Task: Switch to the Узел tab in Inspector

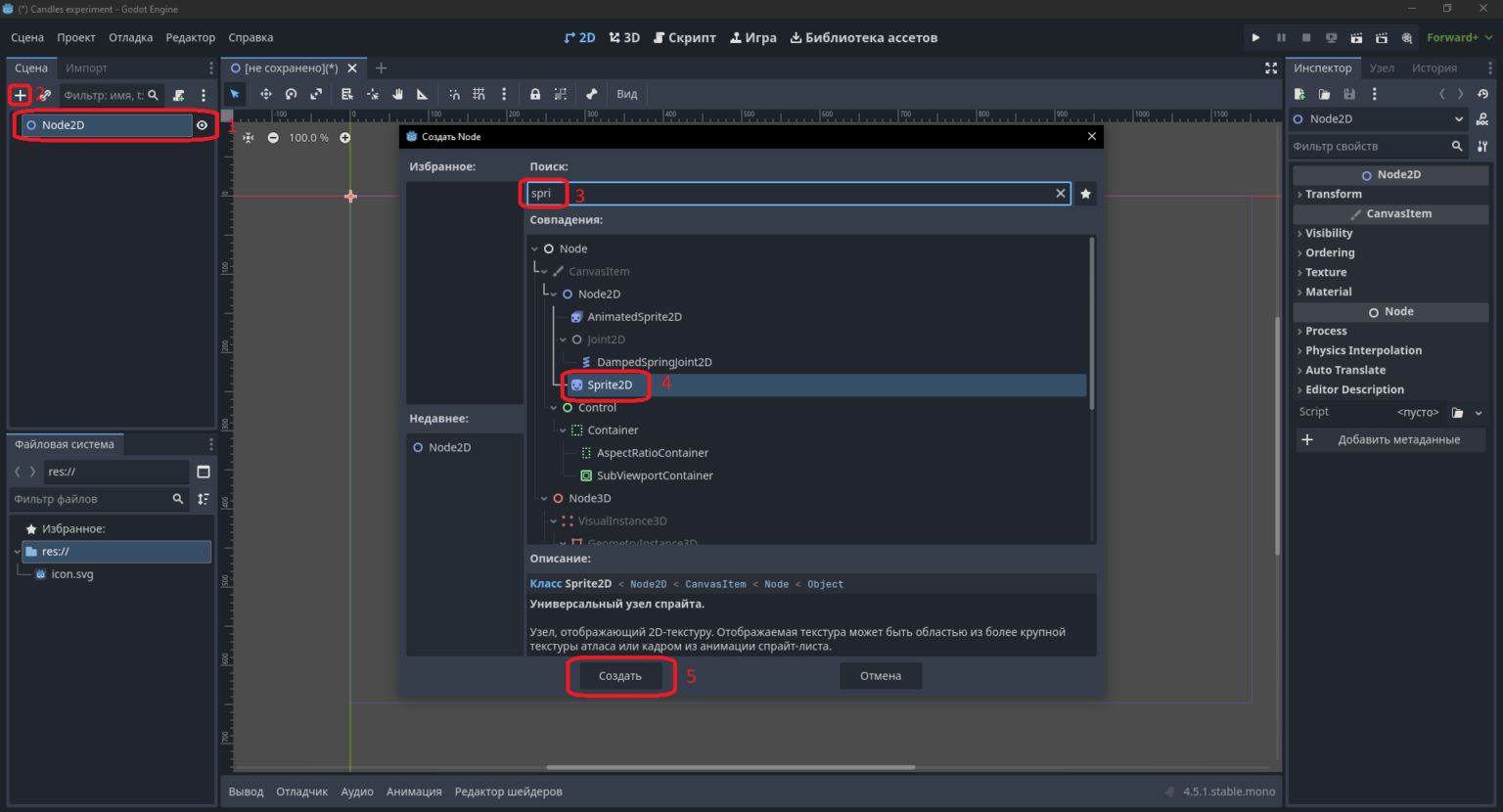Action: pos(1382,68)
